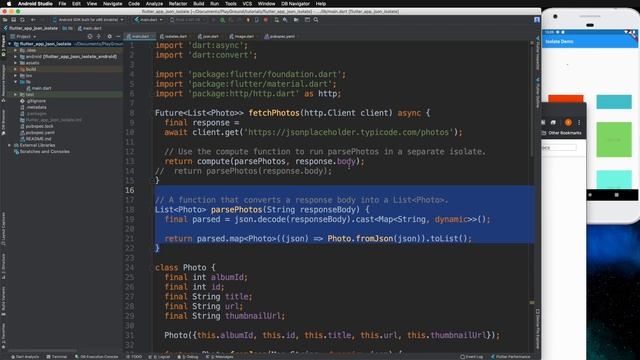This screenshot has height=360, width=640.
Task: Open the DB Navigator menu
Action: pyautogui.click(x=295, y=4)
